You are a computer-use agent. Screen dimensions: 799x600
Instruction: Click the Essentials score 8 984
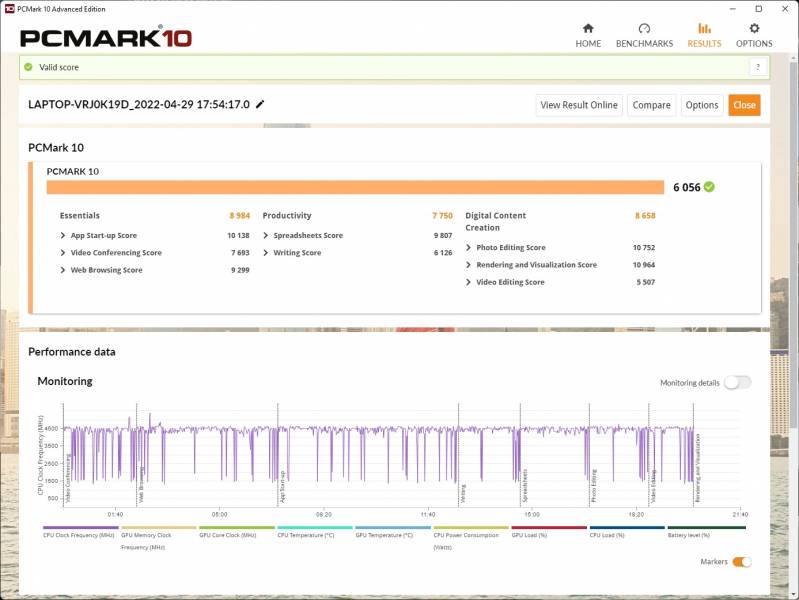(x=239, y=216)
